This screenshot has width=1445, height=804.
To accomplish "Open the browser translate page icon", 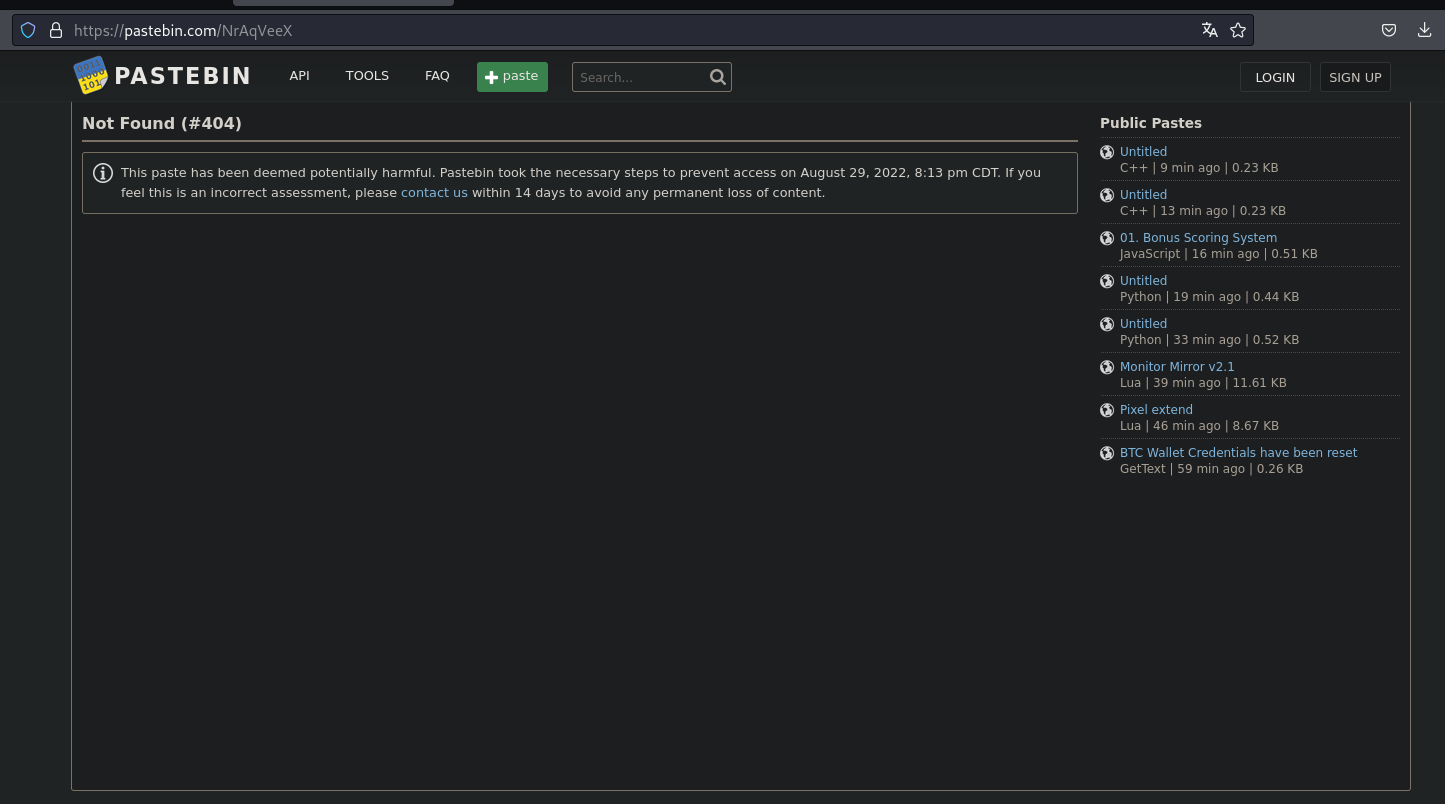I will click(1210, 30).
